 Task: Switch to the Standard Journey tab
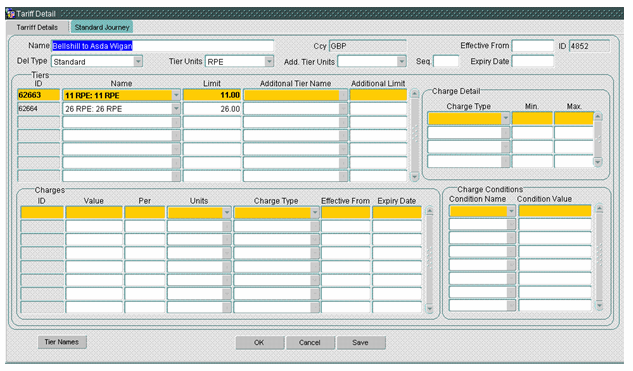tap(102, 27)
